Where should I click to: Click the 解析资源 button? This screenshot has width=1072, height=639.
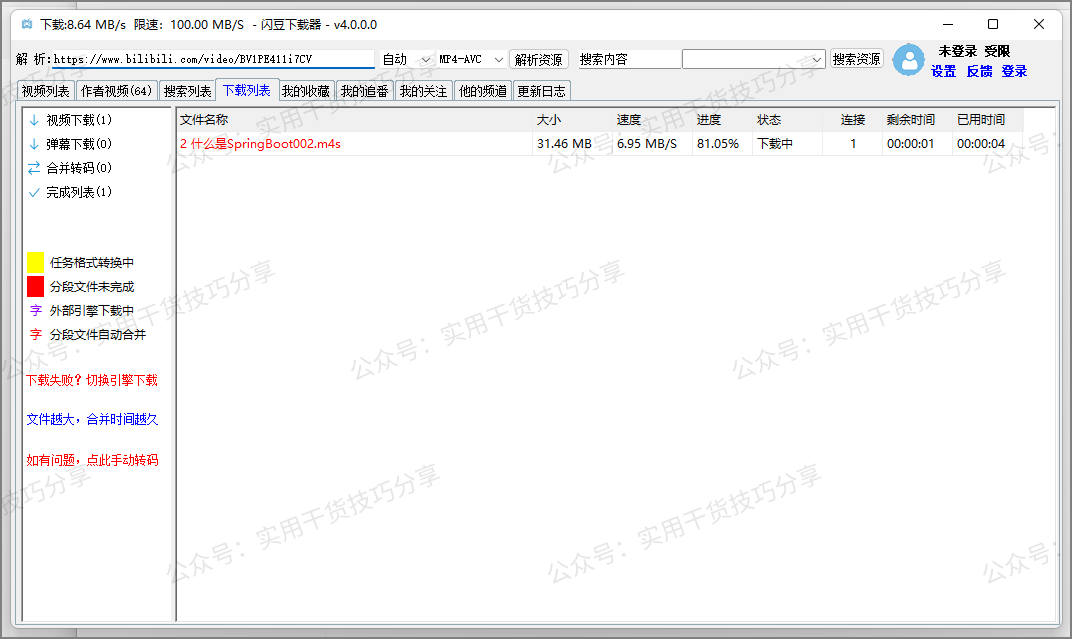click(540, 59)
